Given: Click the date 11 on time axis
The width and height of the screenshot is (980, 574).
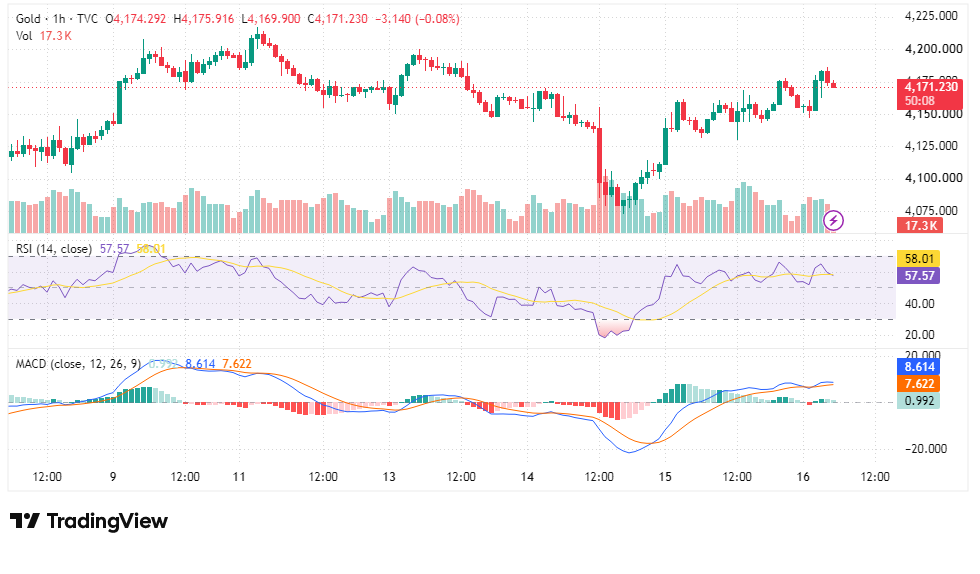Looking at the screenshot, I should (x=239, y=477).
